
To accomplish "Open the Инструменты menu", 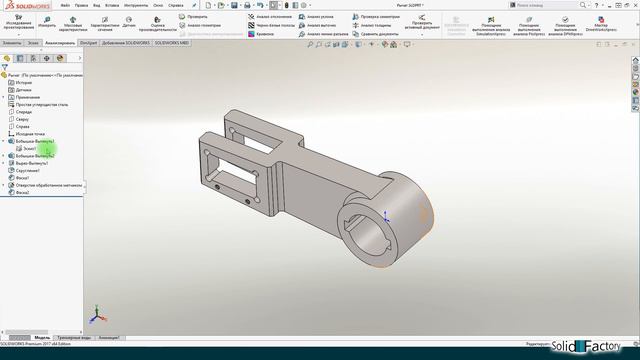I will 136,5.
